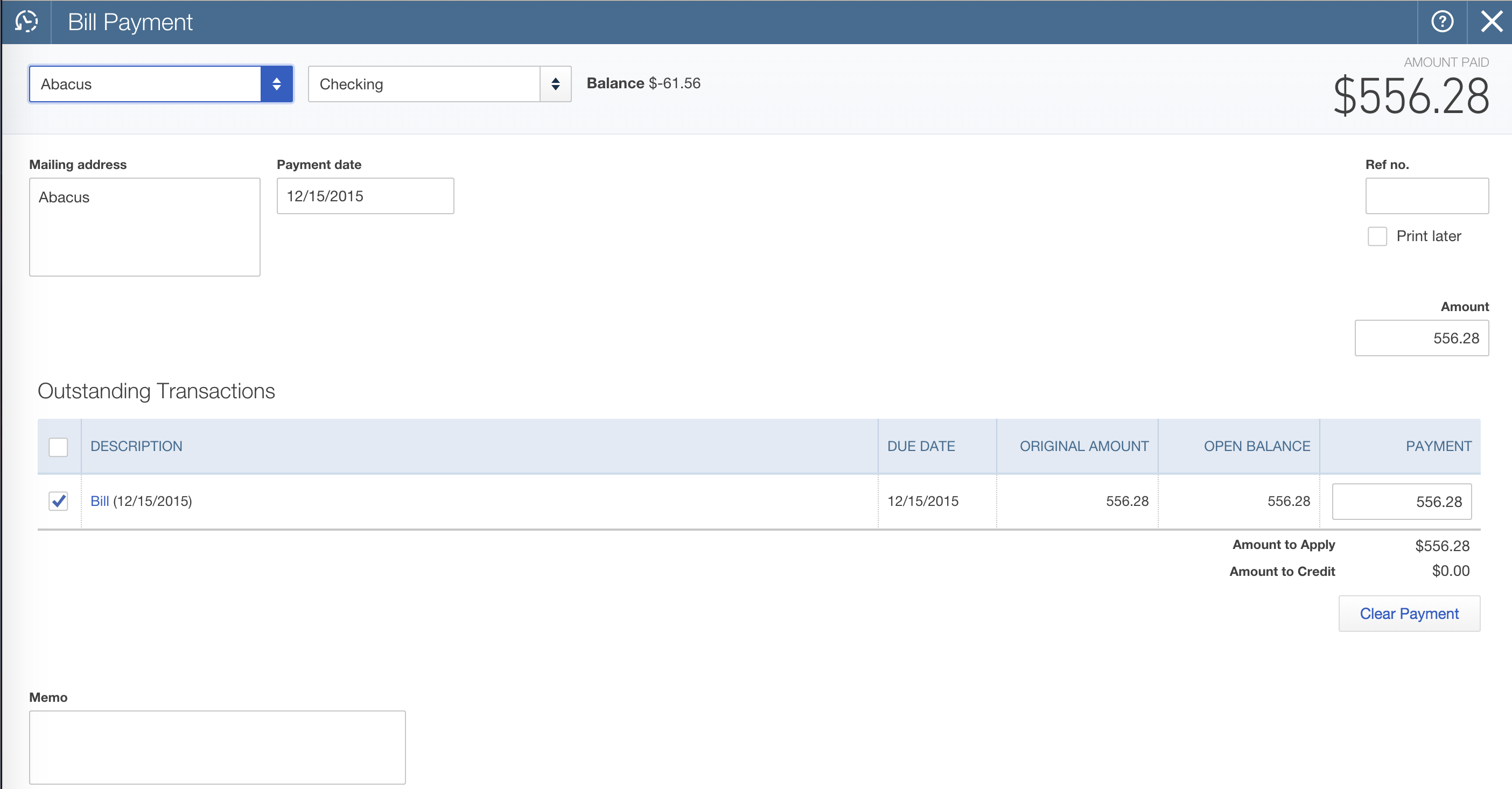Viewport: 1512px width, 789px height.
Task: Toggle the select-all transactions header checkbox
Action: pyautogui.click(x=58, y=447)
